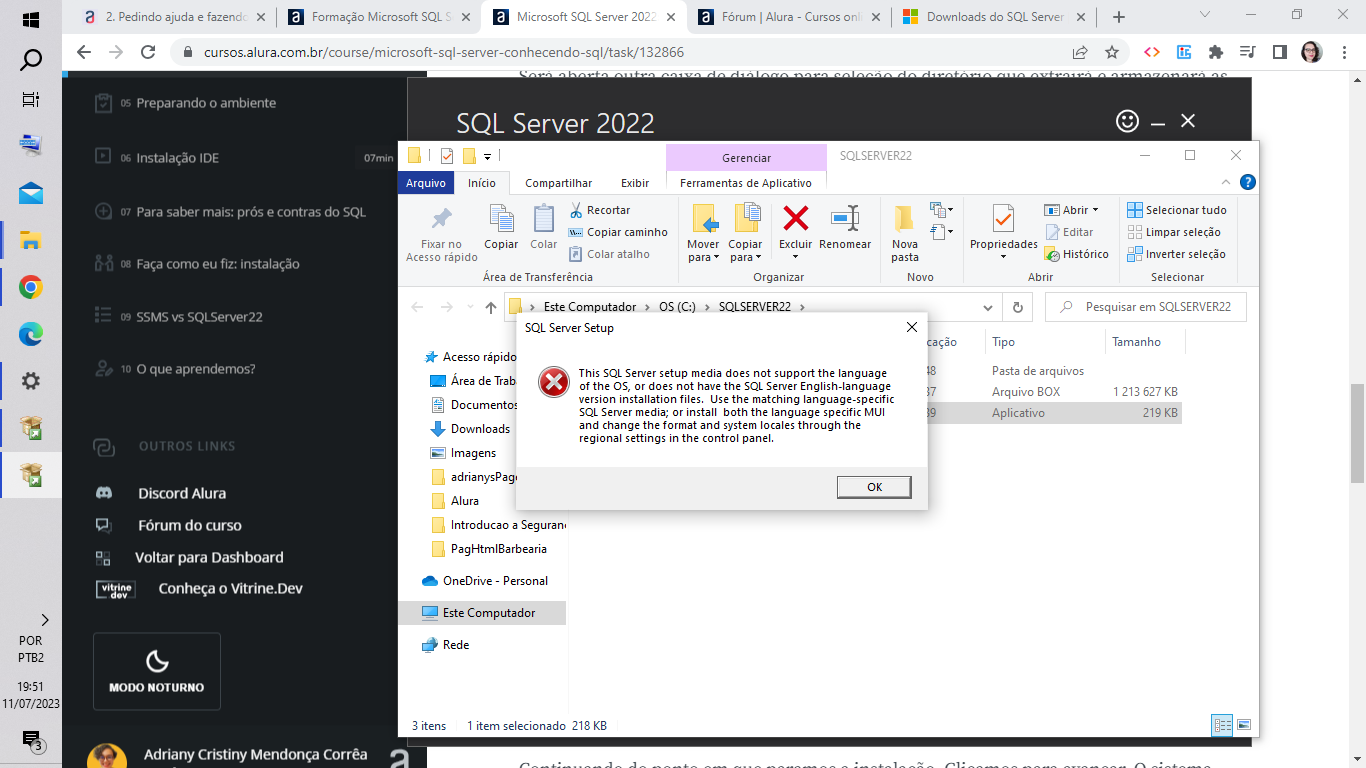
Task: Open Explorer help question mark icon
Action: (x=1247, y=182)
